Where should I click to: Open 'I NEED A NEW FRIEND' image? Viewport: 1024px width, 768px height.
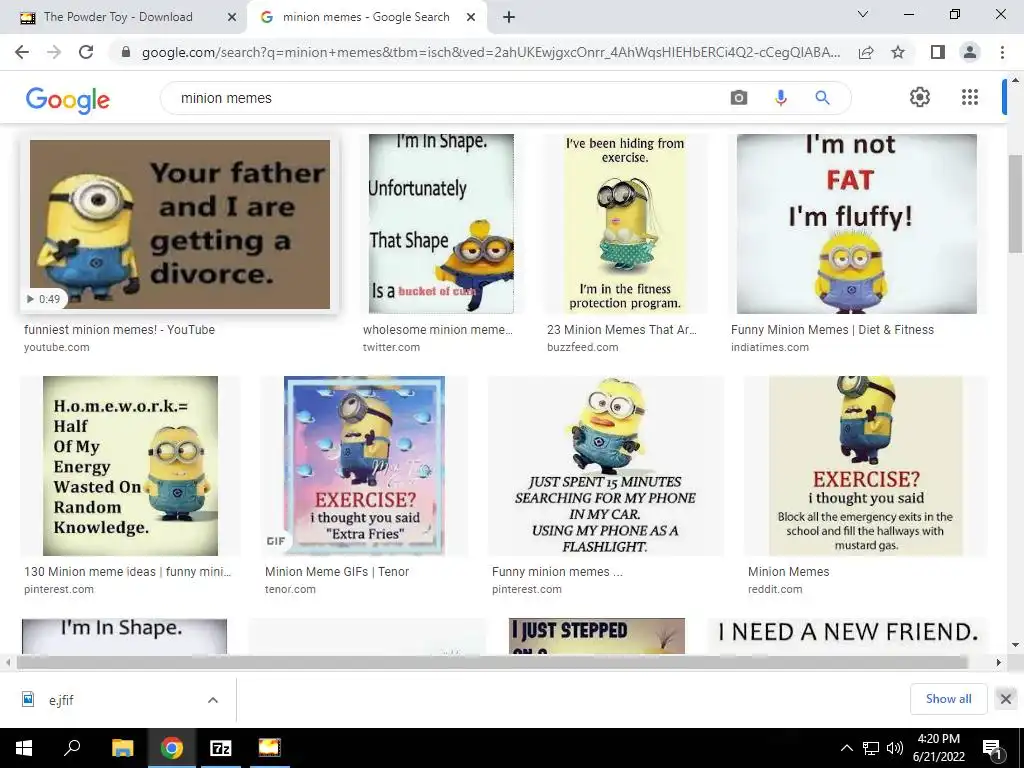[x=848, y=635]
